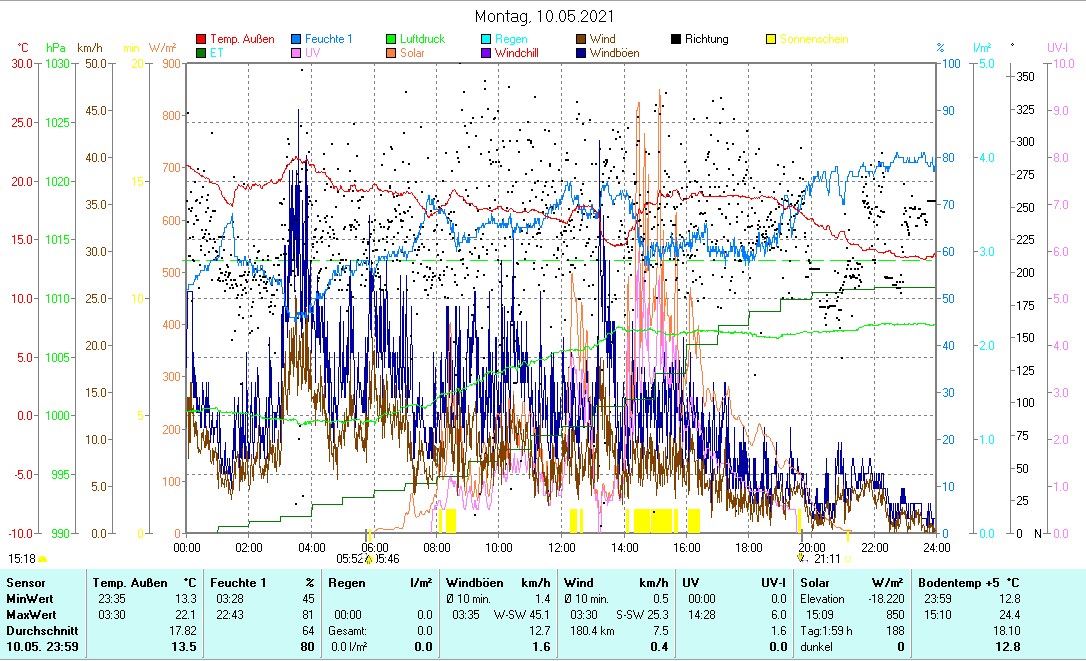Click the pink UV legend square
This screenshot has width=1086, height=661.
[296, 53]
